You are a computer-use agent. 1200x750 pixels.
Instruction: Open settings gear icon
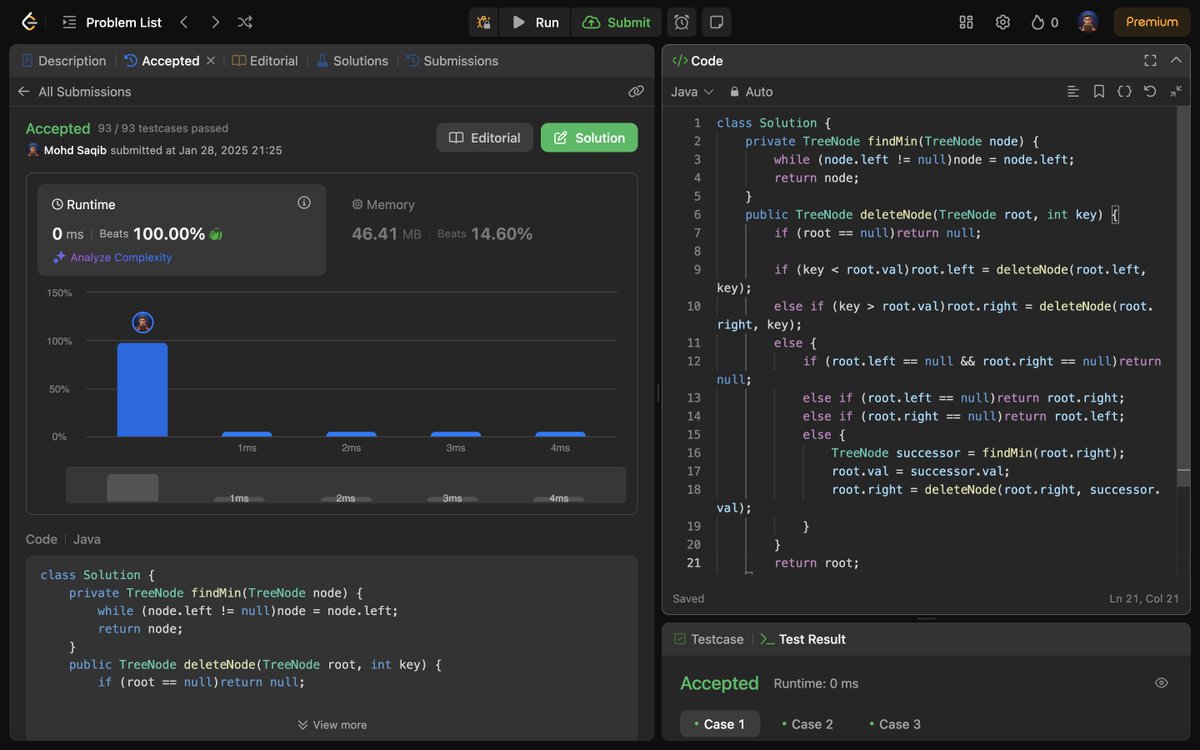(x=1003, y=22)
